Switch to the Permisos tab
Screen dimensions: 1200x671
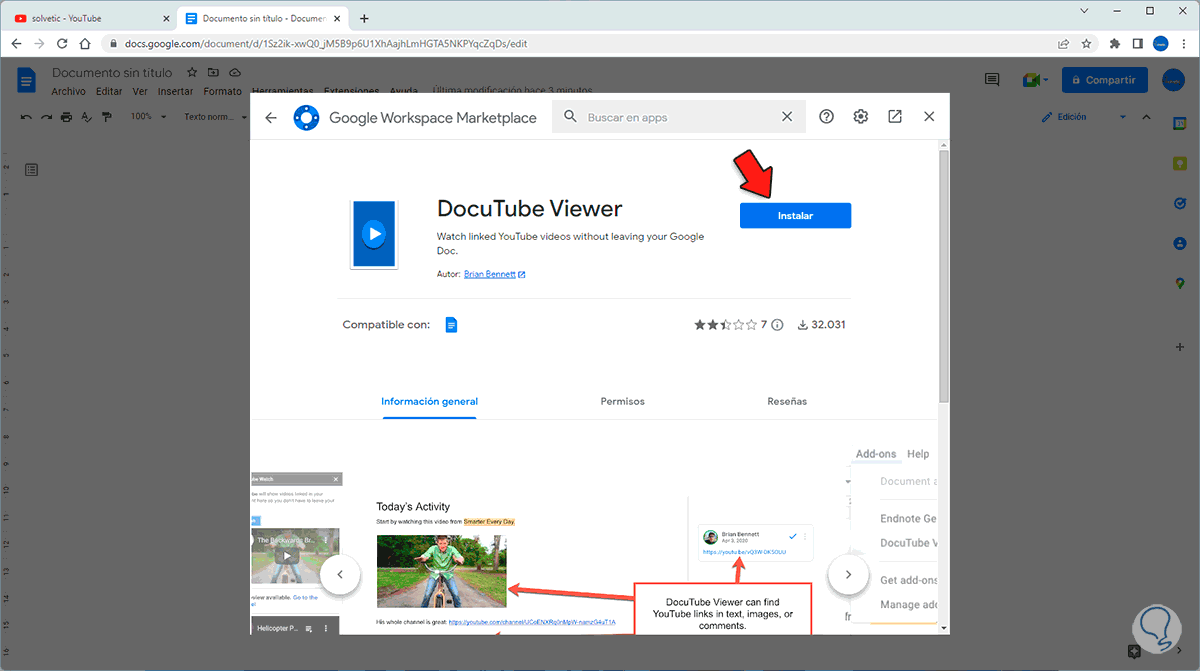pyautogui.click(x=622, y=401)
